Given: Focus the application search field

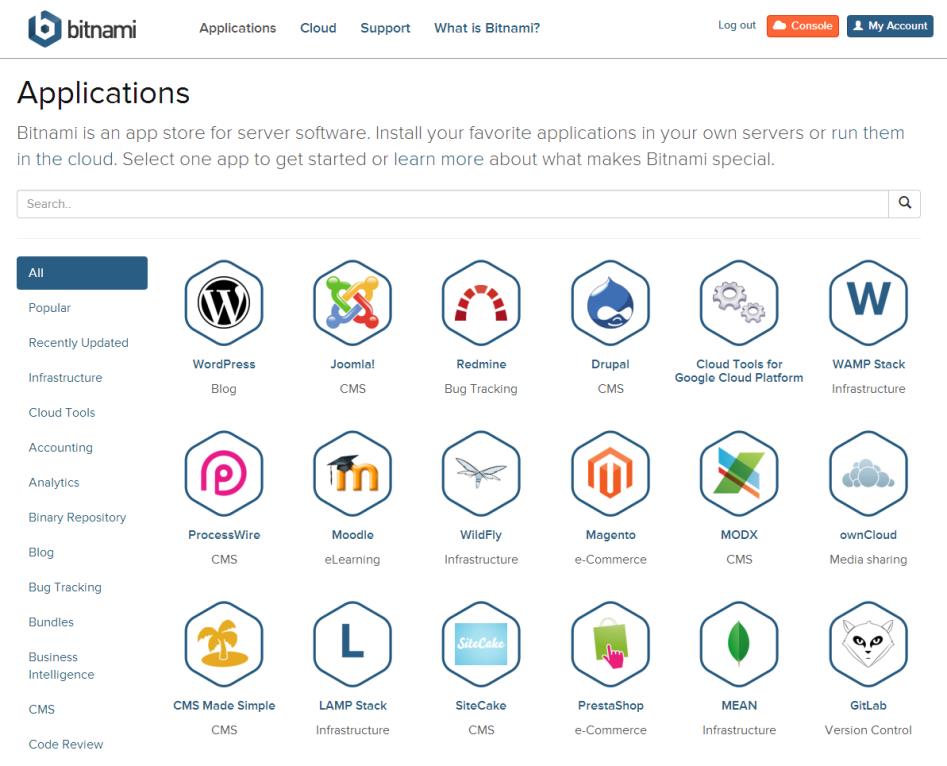Looking at the screenshot, I should (452, 204).
